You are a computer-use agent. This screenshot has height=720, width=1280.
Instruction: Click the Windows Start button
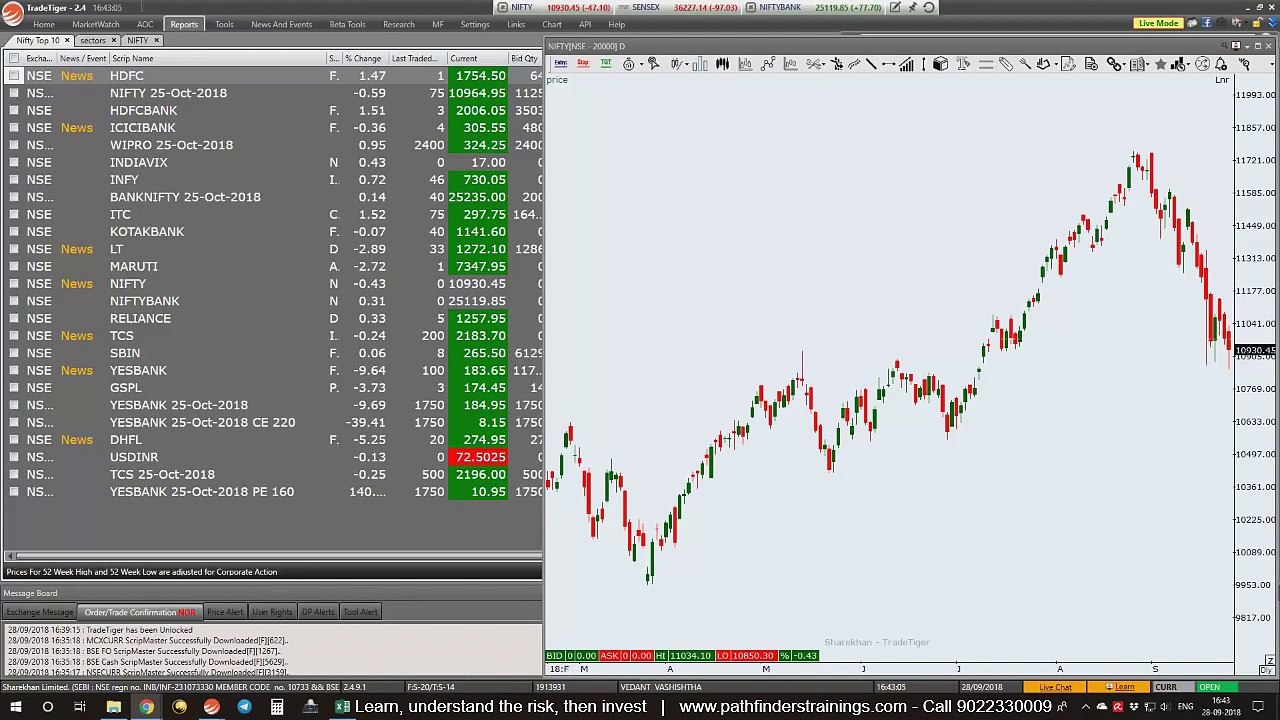pyautogui.click(x=15, y=707)
